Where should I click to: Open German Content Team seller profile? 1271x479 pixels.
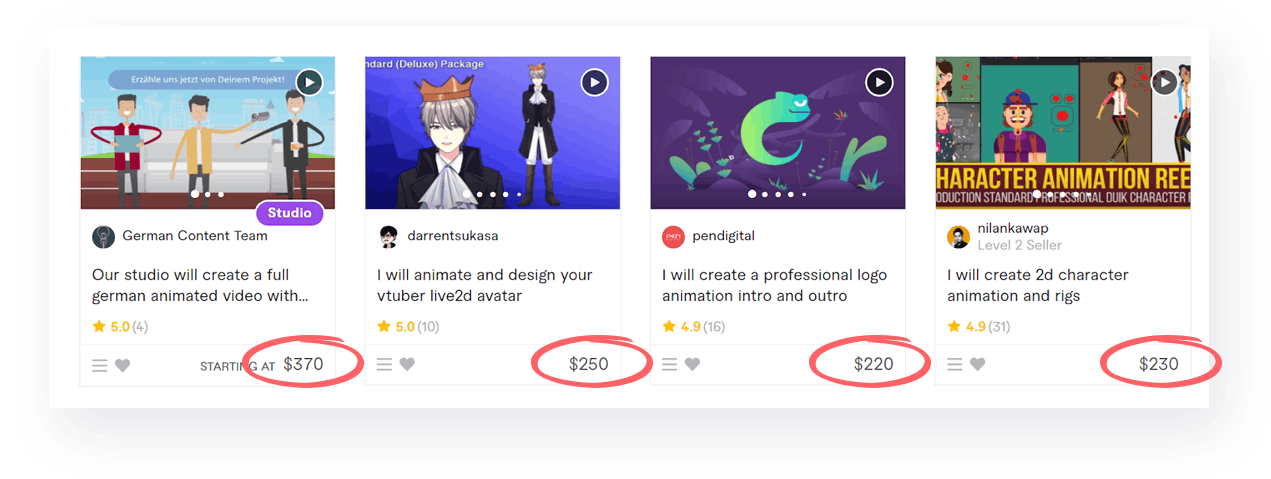[195, 236]
